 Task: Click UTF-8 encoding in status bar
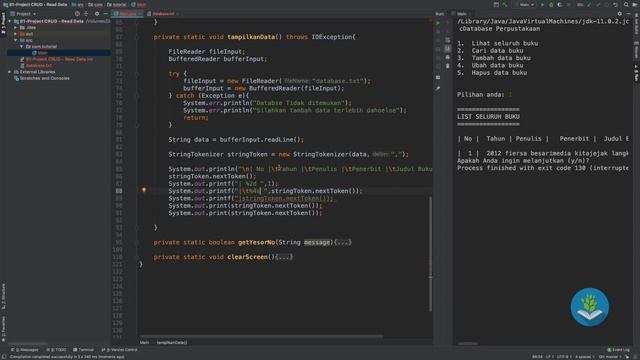[563, 357]
